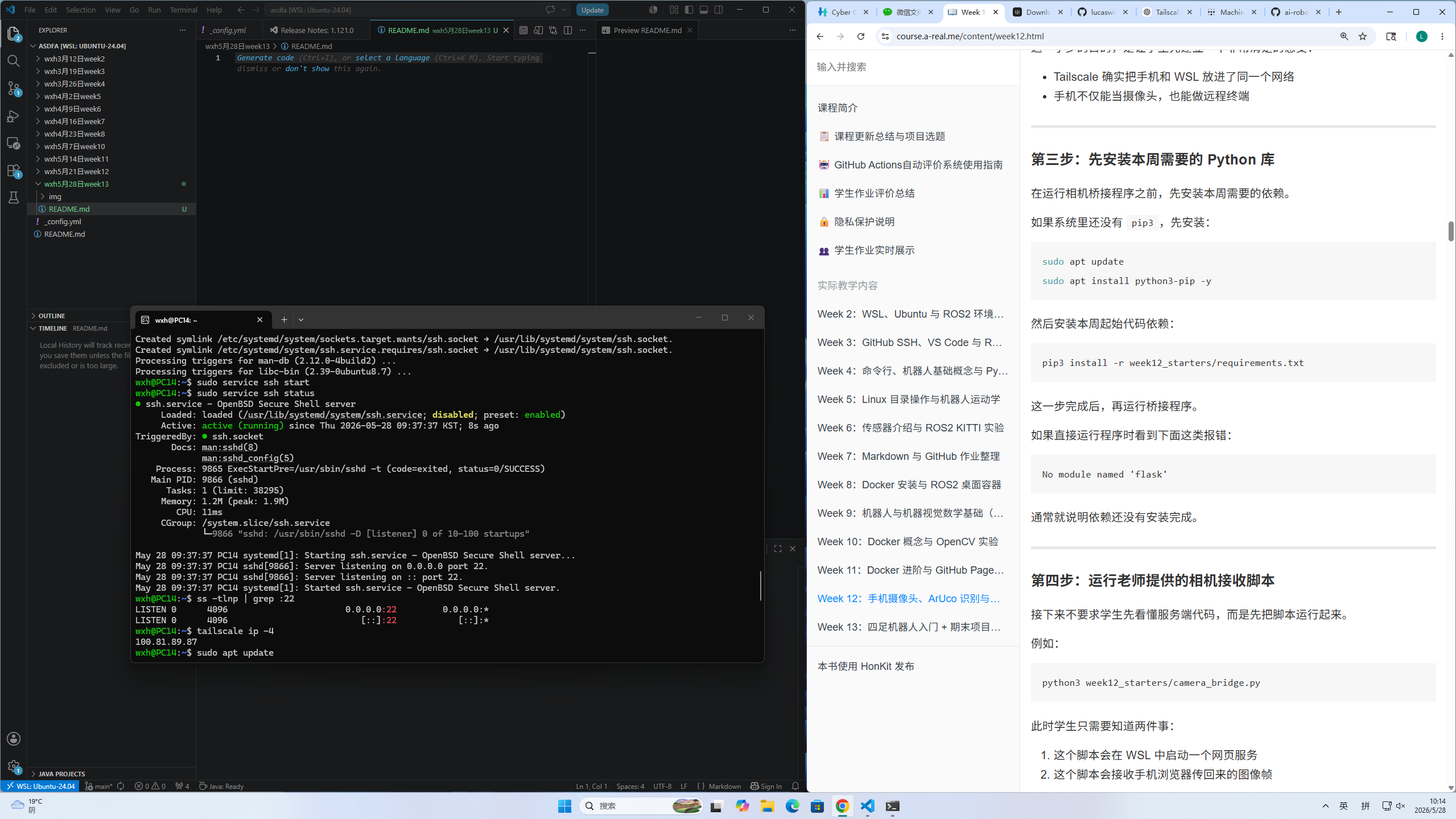Viewport: 1456px width, 819px height.
Task: Open the Explorer view in the activity bar
Action: (x=14, y=34)
